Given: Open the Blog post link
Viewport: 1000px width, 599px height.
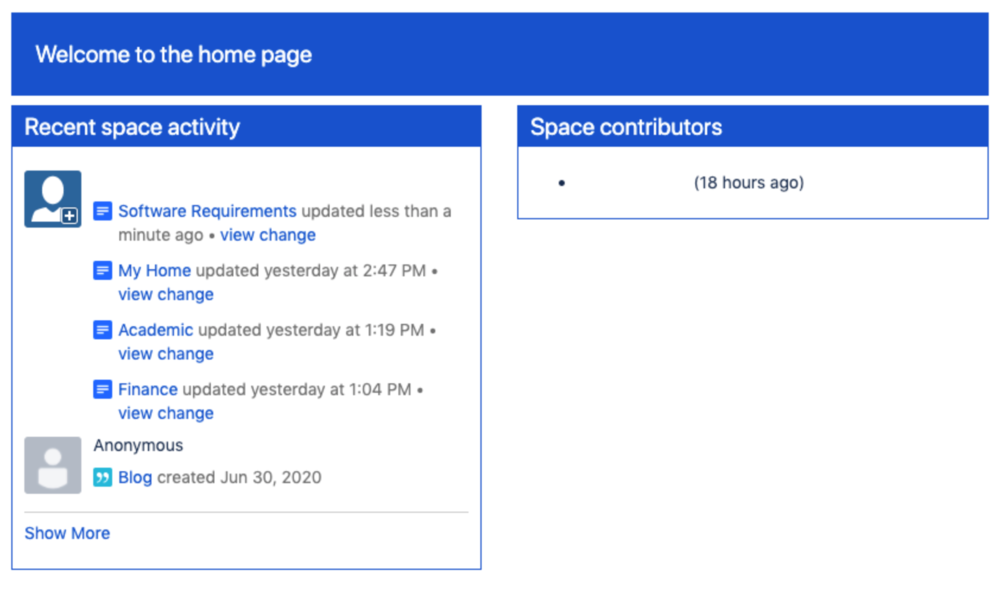Looking at the screenshot, I should click(135, 477).
